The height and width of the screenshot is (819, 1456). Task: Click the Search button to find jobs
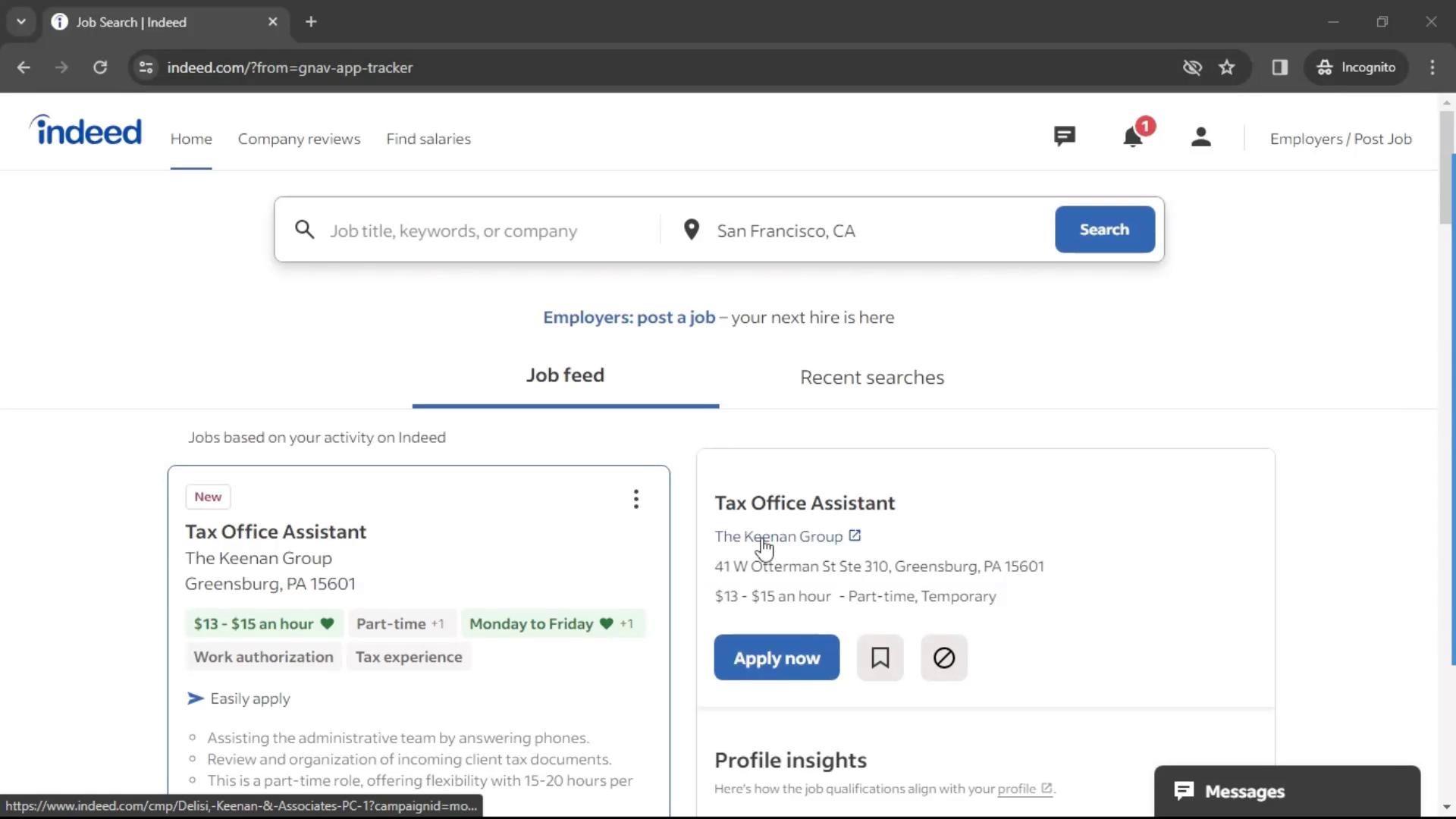[1104, 229]
